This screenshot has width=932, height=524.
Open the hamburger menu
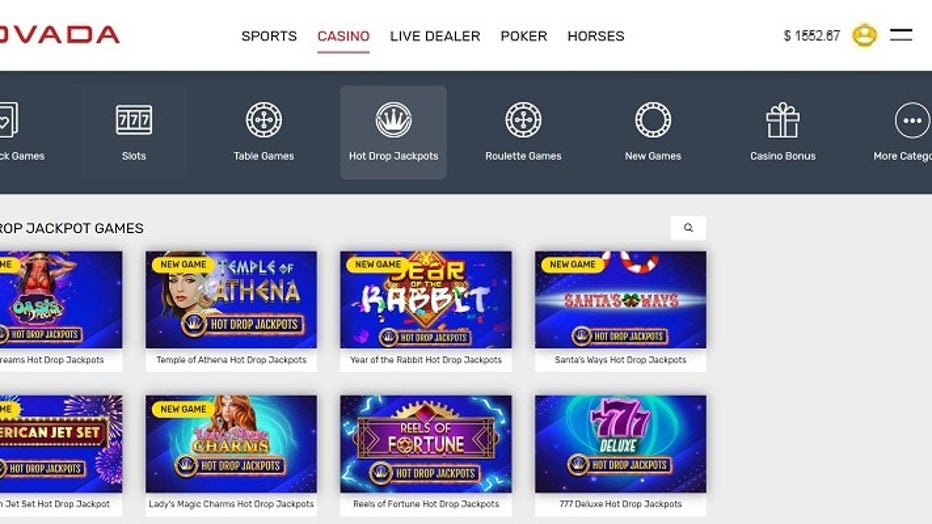(901, 35)
